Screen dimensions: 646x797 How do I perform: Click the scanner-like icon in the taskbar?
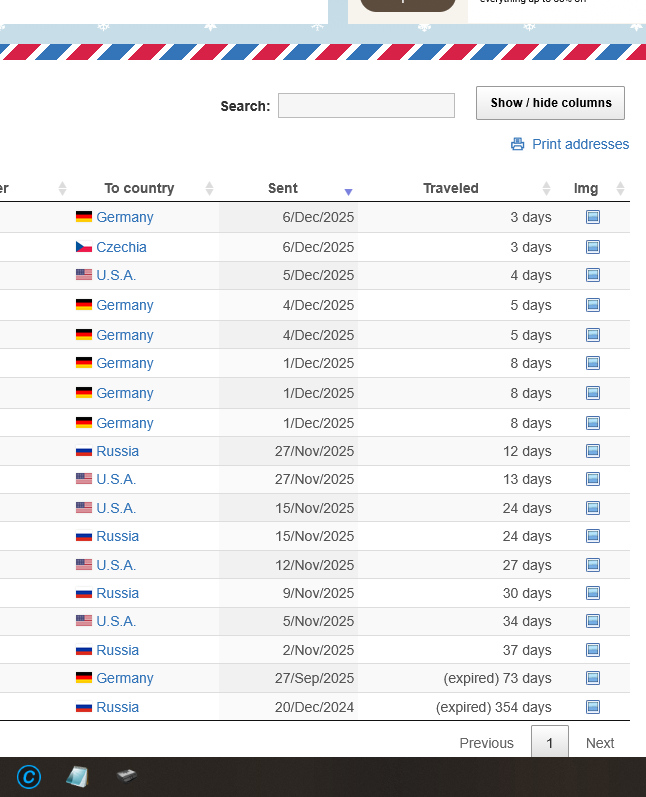point(126,775)
